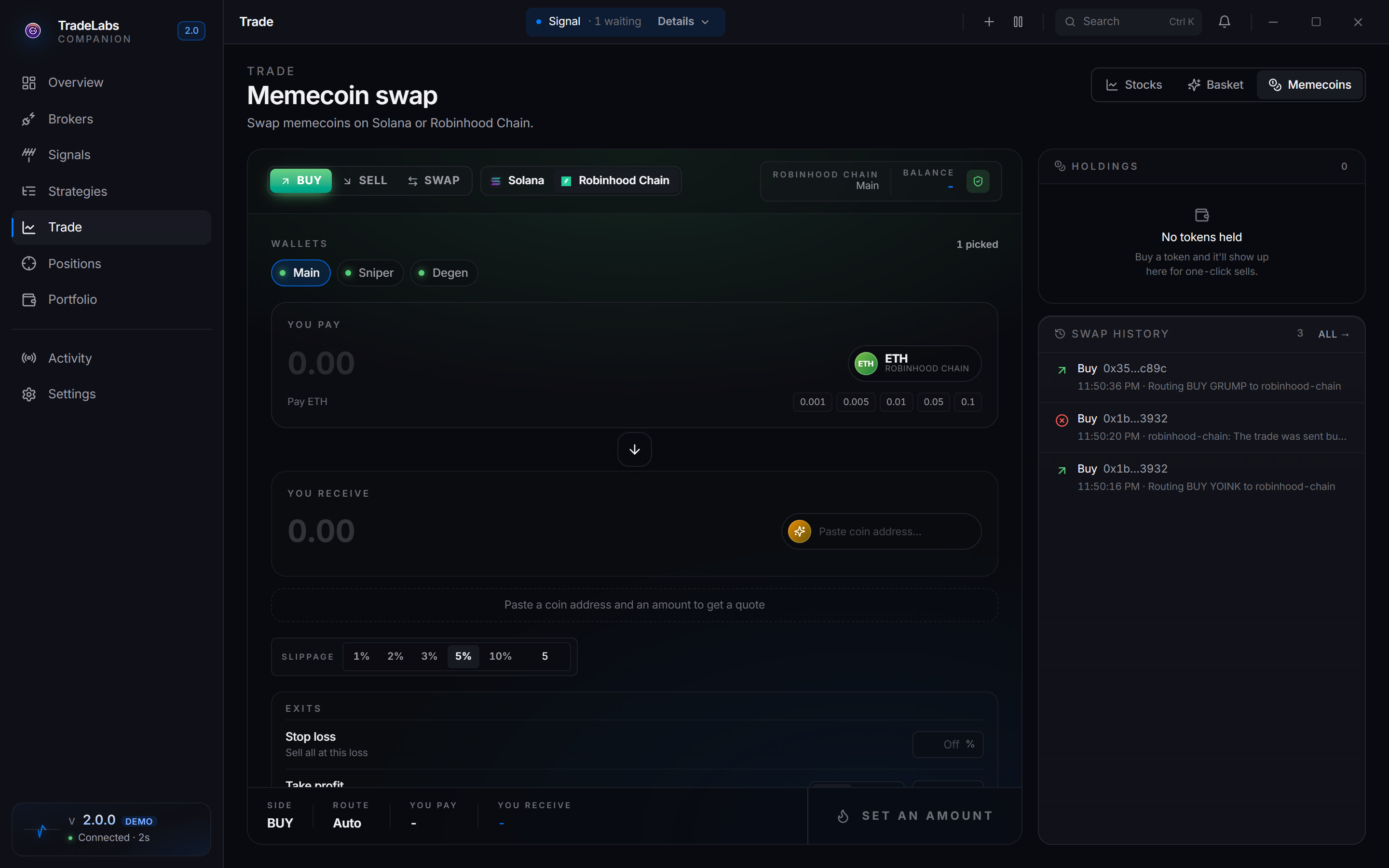Toggle the Main wallet chip
This screenshot has height=868, width=1389.
point(301,272)
